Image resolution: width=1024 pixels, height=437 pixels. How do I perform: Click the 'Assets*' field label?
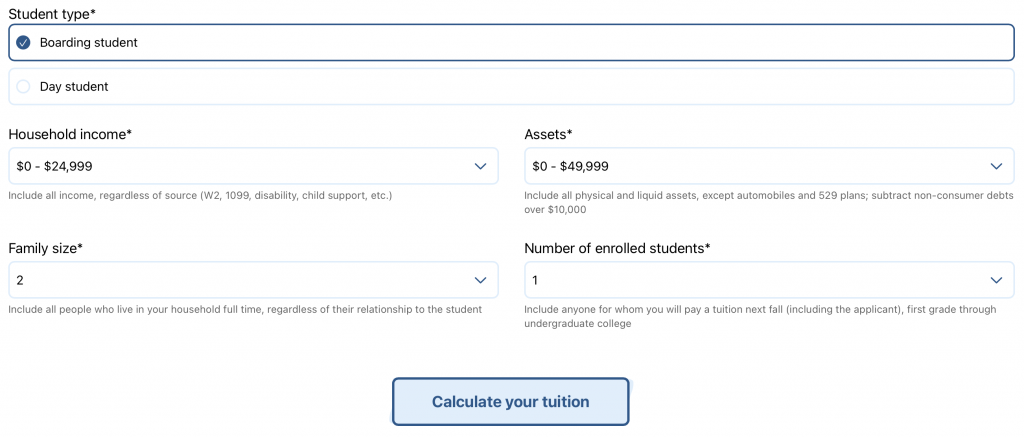pos(548,134)
